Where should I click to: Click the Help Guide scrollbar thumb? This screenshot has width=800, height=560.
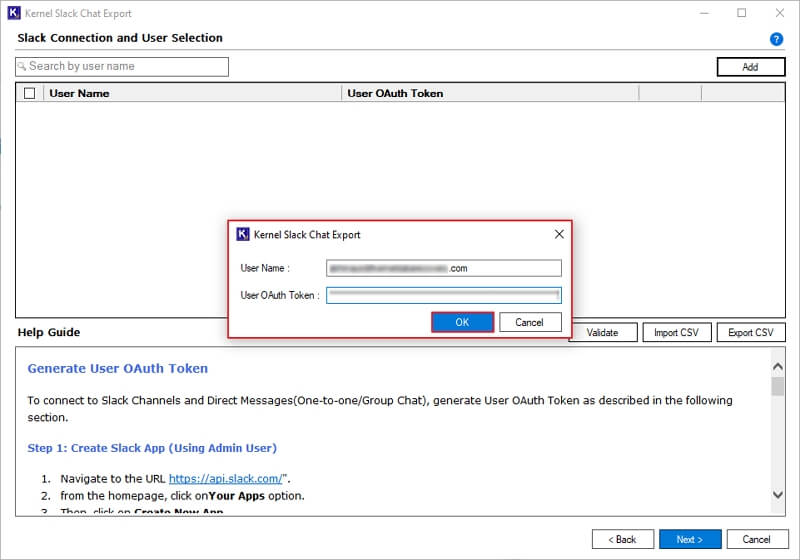(x=778, y=386)
